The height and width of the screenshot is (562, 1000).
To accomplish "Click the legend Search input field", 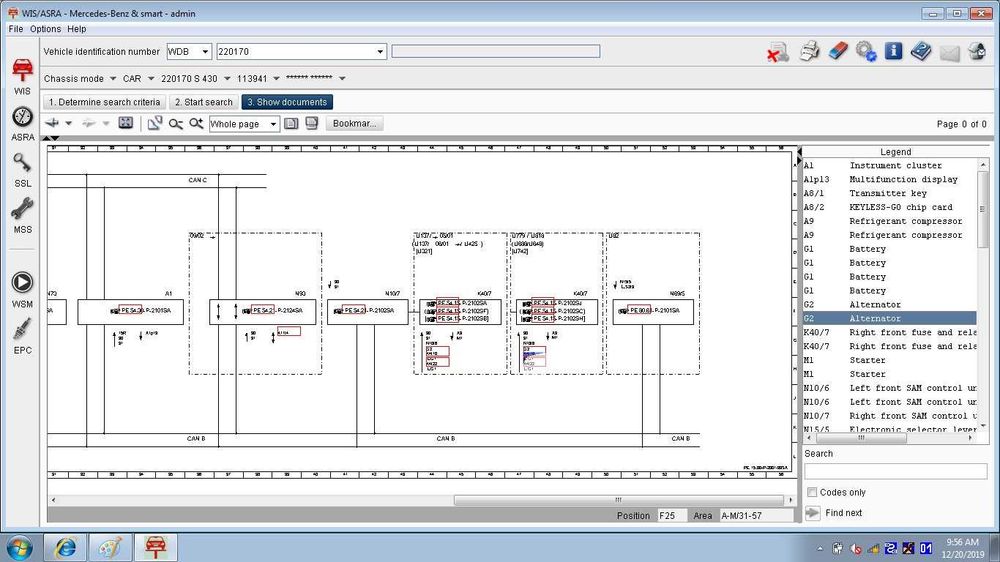I will (895, 471).
